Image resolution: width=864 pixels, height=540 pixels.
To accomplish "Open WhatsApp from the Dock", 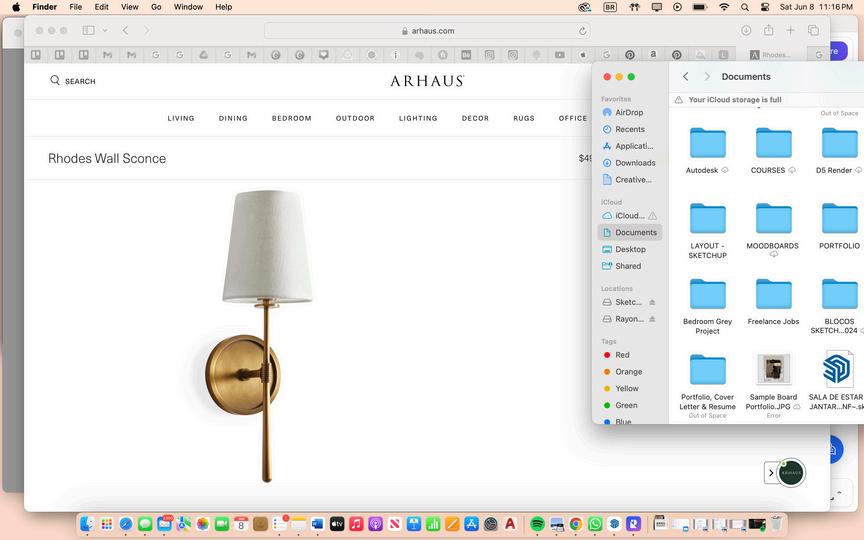I will tap(595, 524).
